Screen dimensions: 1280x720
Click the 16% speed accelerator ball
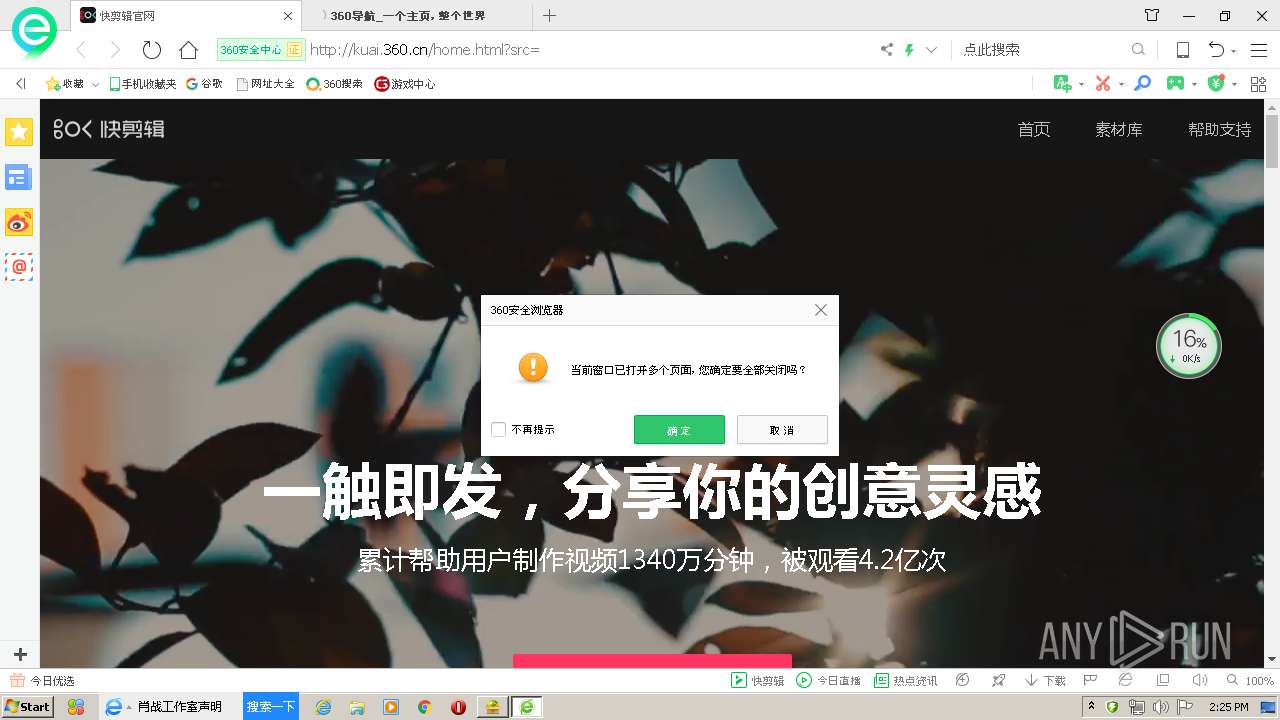[1188, 346]
